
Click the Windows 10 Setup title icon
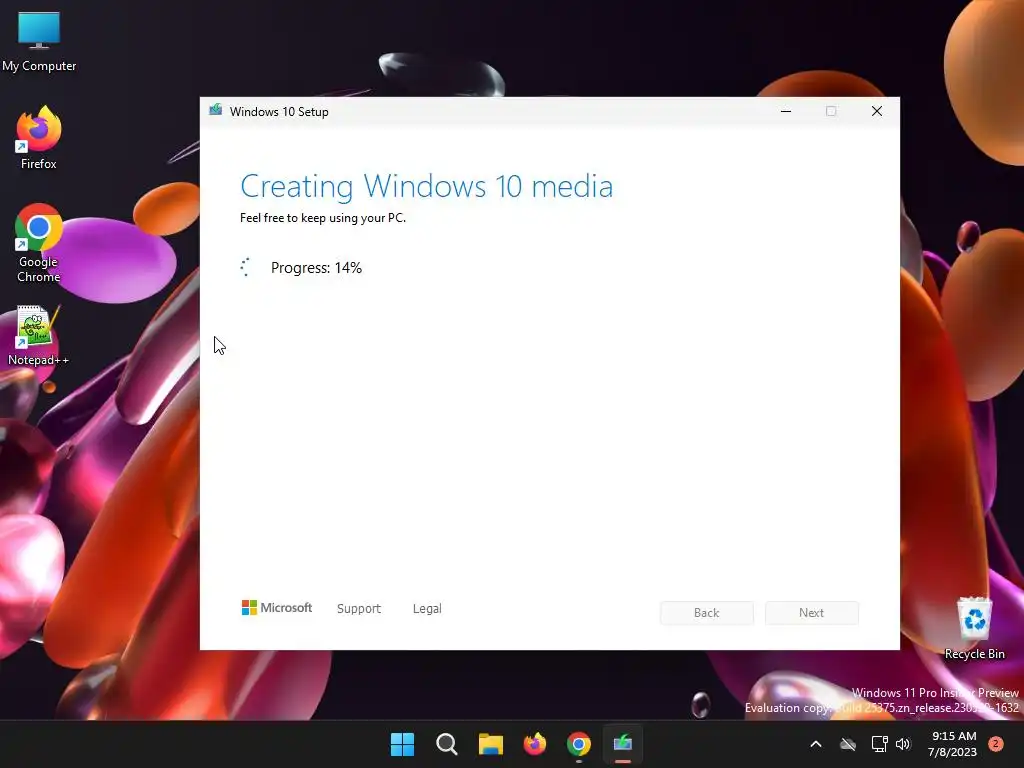216,110
